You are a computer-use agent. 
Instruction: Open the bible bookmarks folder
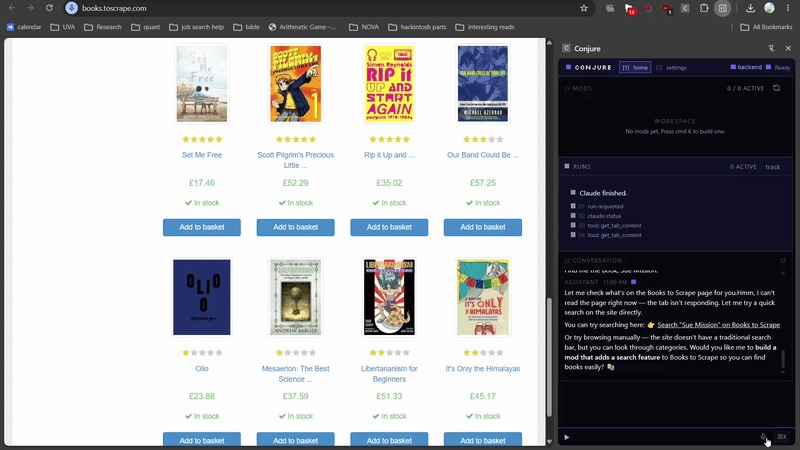246,27
